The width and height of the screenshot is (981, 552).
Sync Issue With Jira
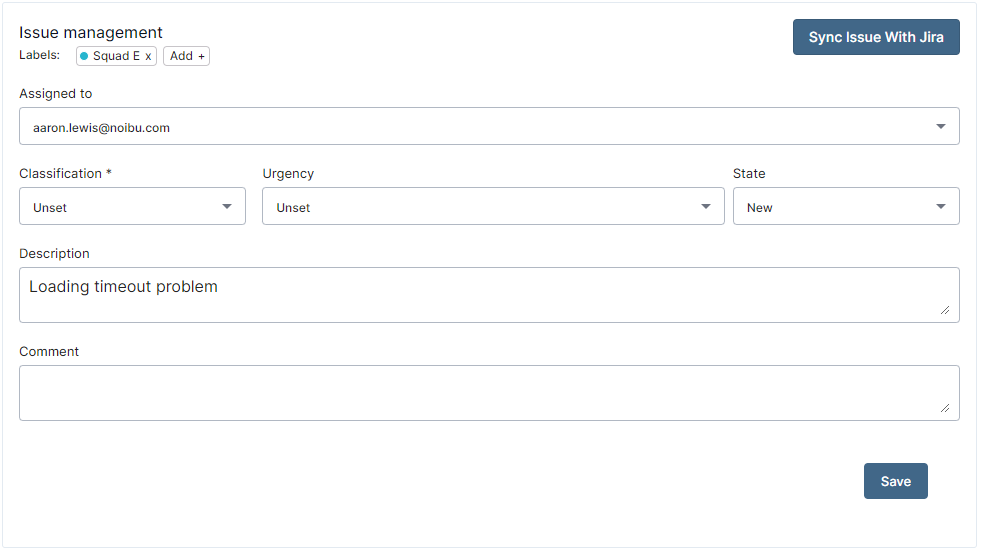[x=876, y=37]
